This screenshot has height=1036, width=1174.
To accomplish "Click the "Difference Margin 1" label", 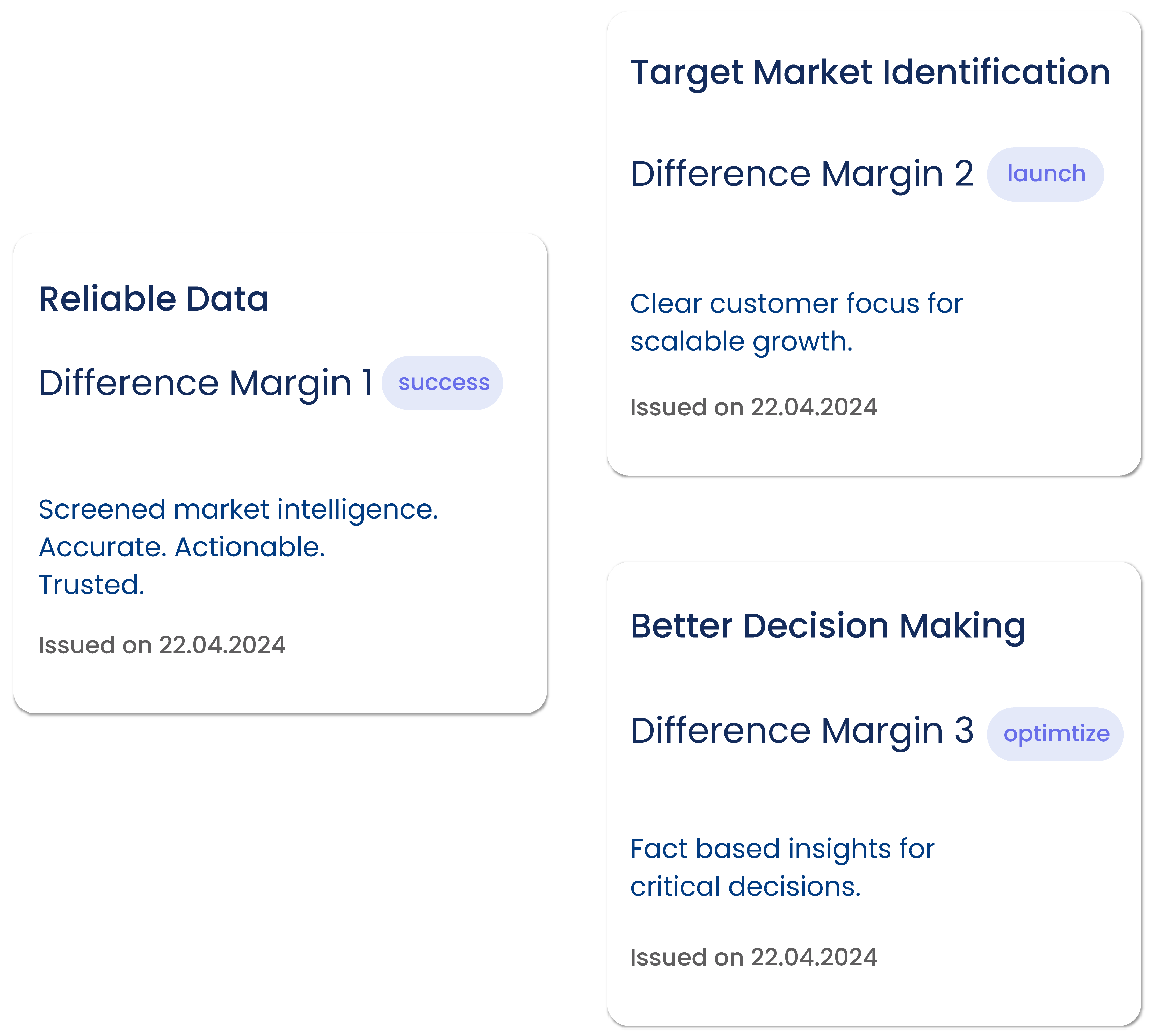I will (205, 383).
